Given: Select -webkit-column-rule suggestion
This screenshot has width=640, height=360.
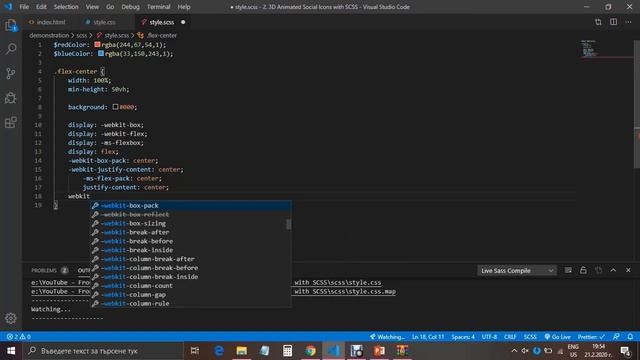Looking at the screenshot, I should point(191,304).
